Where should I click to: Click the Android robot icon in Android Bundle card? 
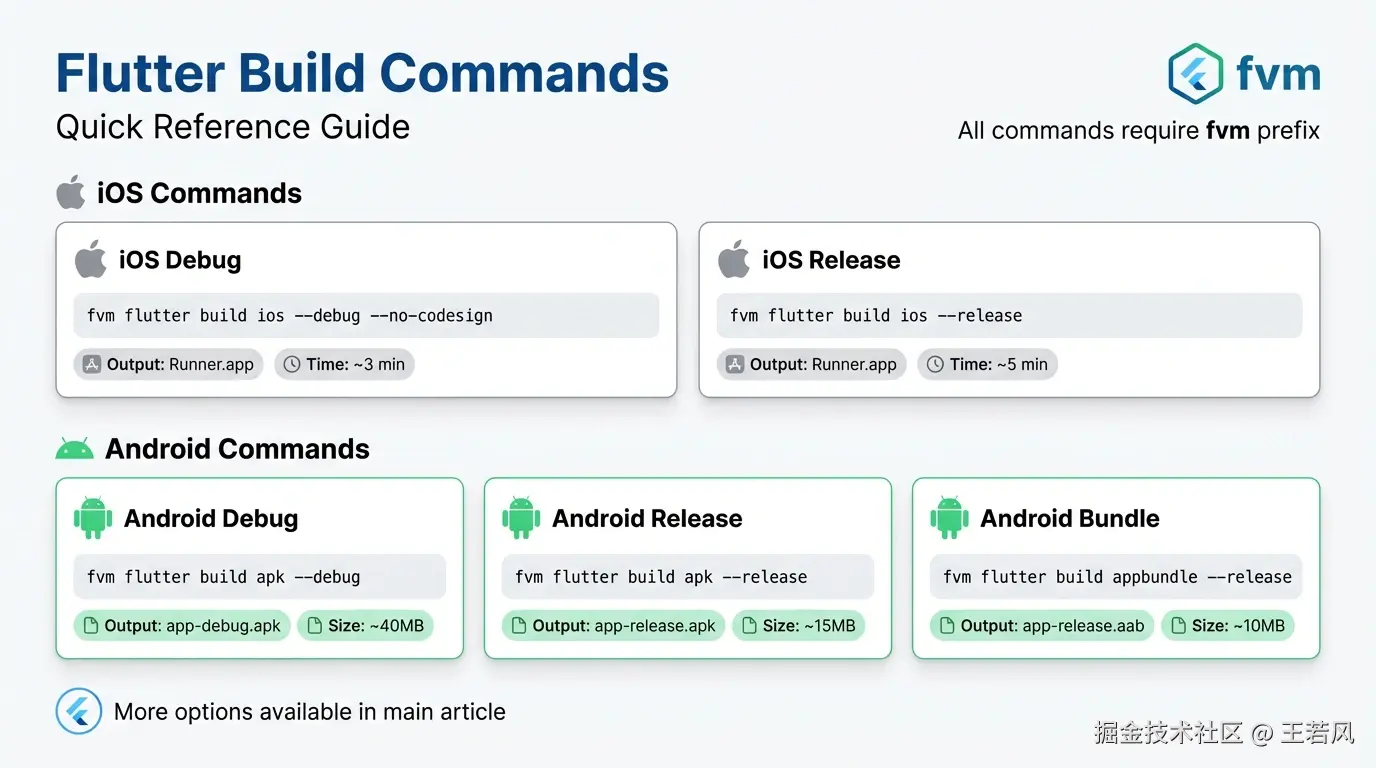949,518
